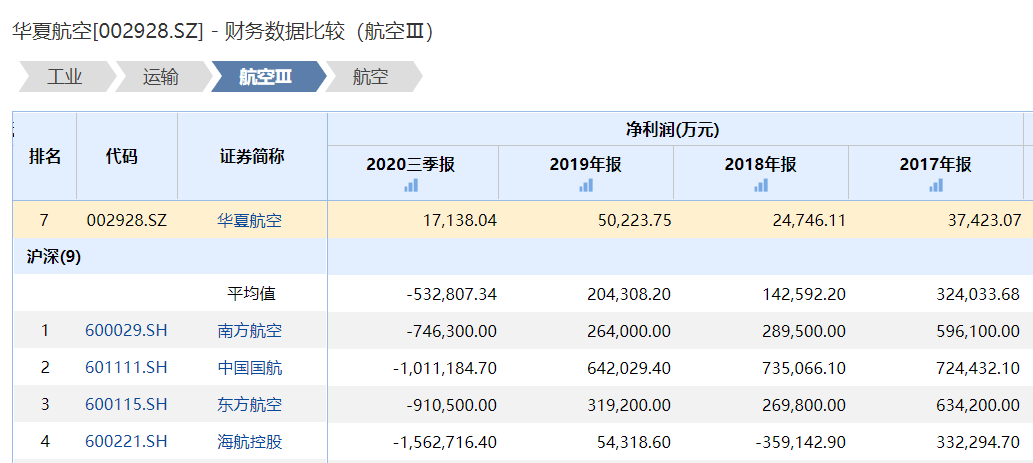Click the 净利润(万元) group header
Viewport: 1033px width, 463px height.
tap(672, 129)
